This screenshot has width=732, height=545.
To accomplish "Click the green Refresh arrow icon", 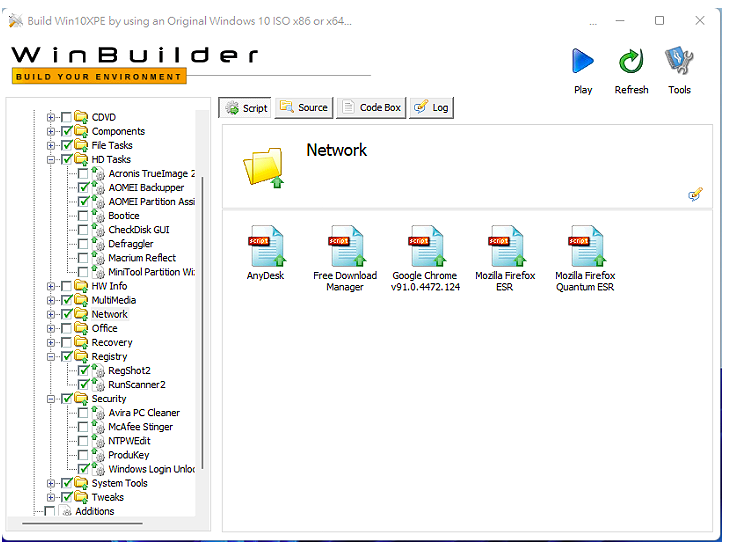I will [x=631, y=61].
